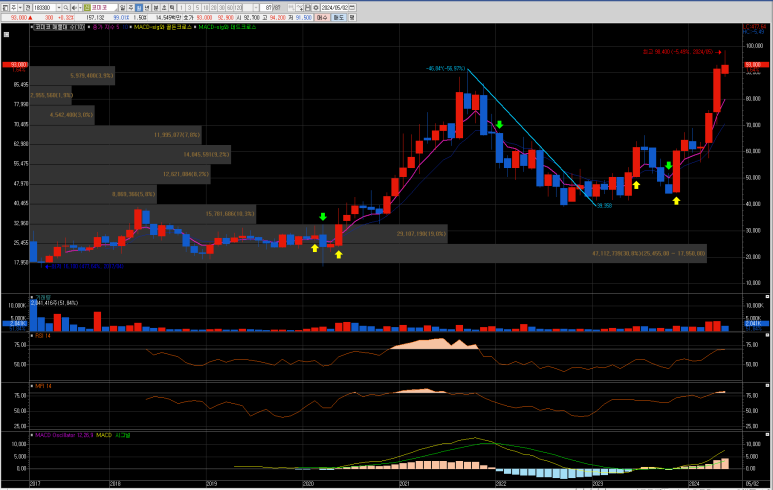Image resolution: width=773 pixels, height=490 pixels.
Task: Click the volume panel corner handle icon
Action: coord(767,296)
